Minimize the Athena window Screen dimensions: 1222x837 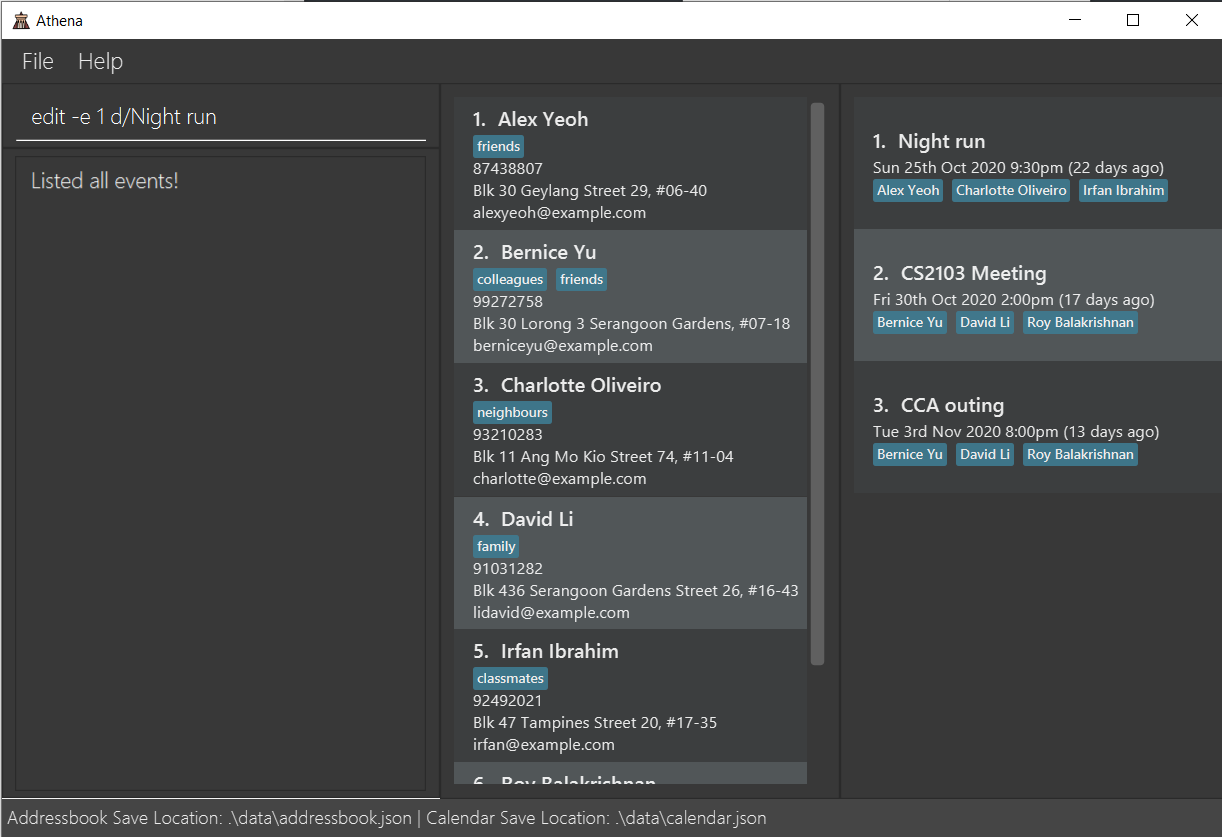(1075, 20)
